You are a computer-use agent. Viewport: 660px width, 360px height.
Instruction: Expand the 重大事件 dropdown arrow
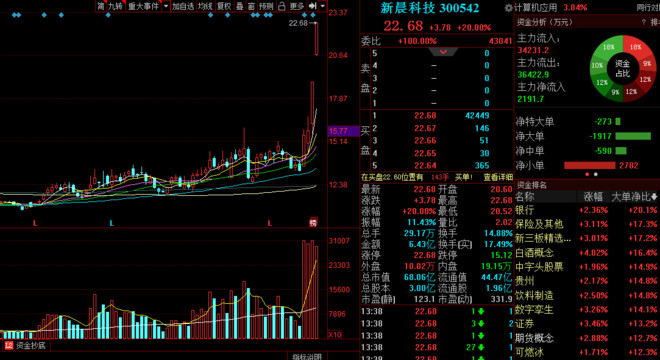pos(166,6)
